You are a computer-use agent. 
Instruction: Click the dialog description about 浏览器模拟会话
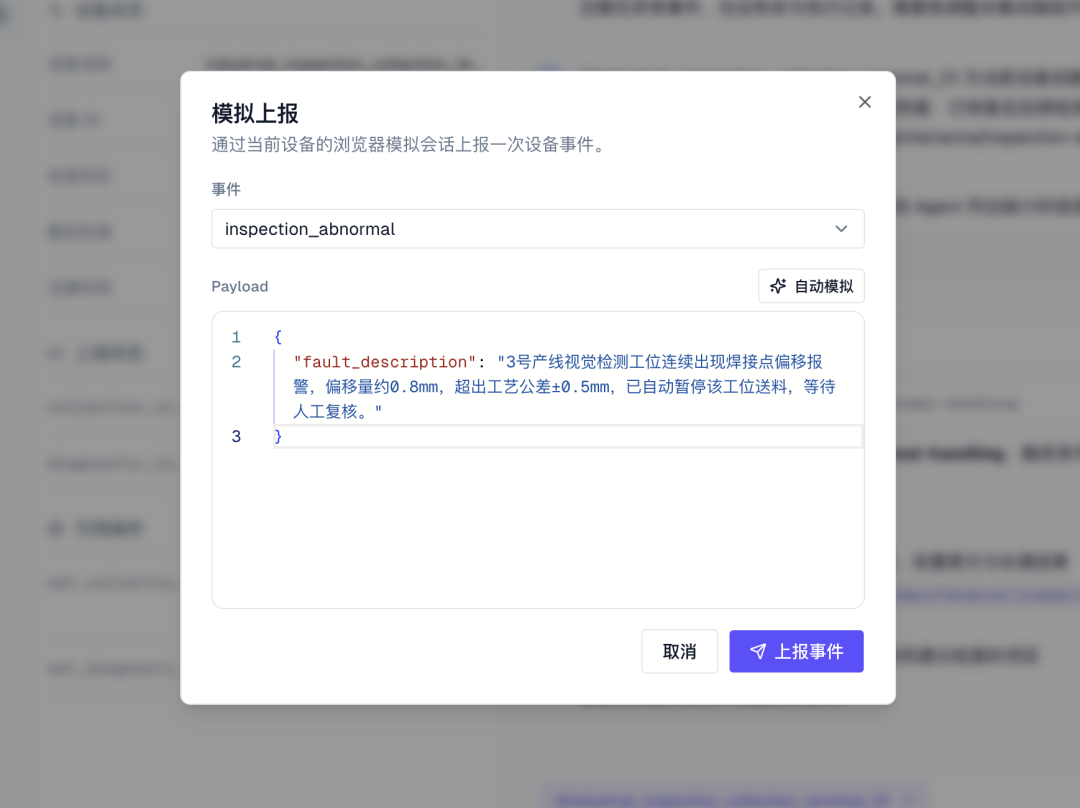[x=410, y=145]
